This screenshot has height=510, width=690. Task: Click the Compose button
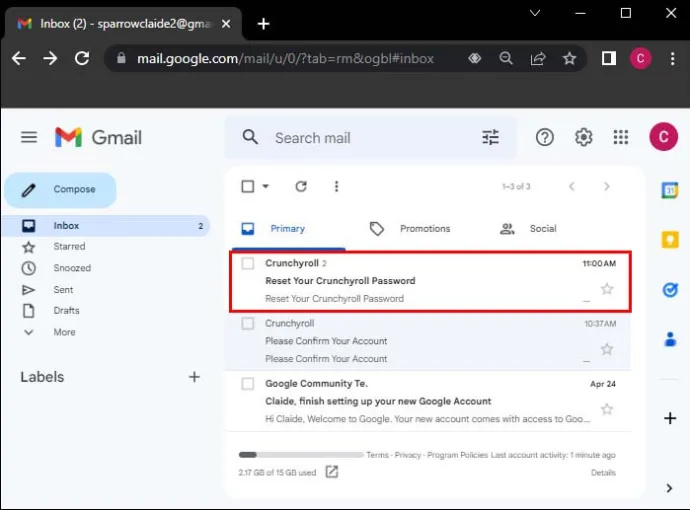tap(61, 190)
